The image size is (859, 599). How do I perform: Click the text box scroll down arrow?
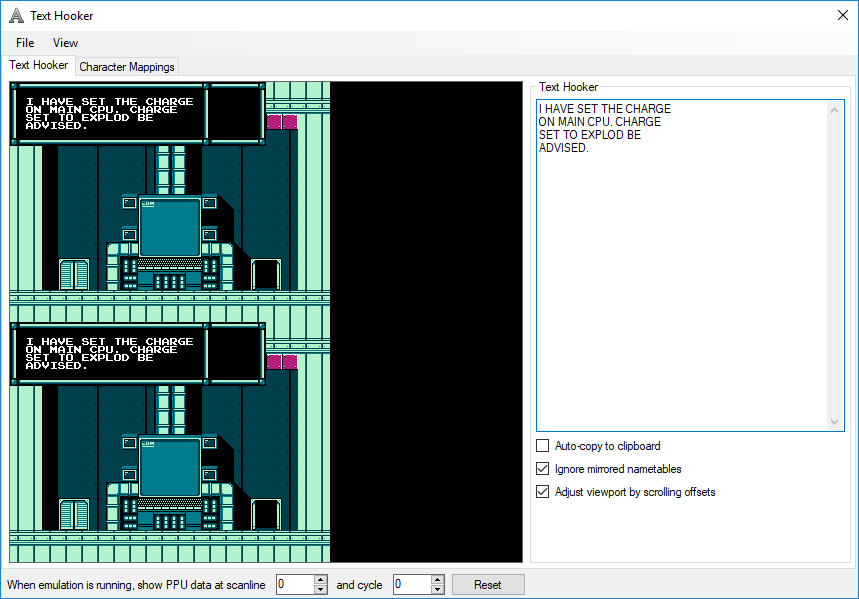tap(834, 421)
